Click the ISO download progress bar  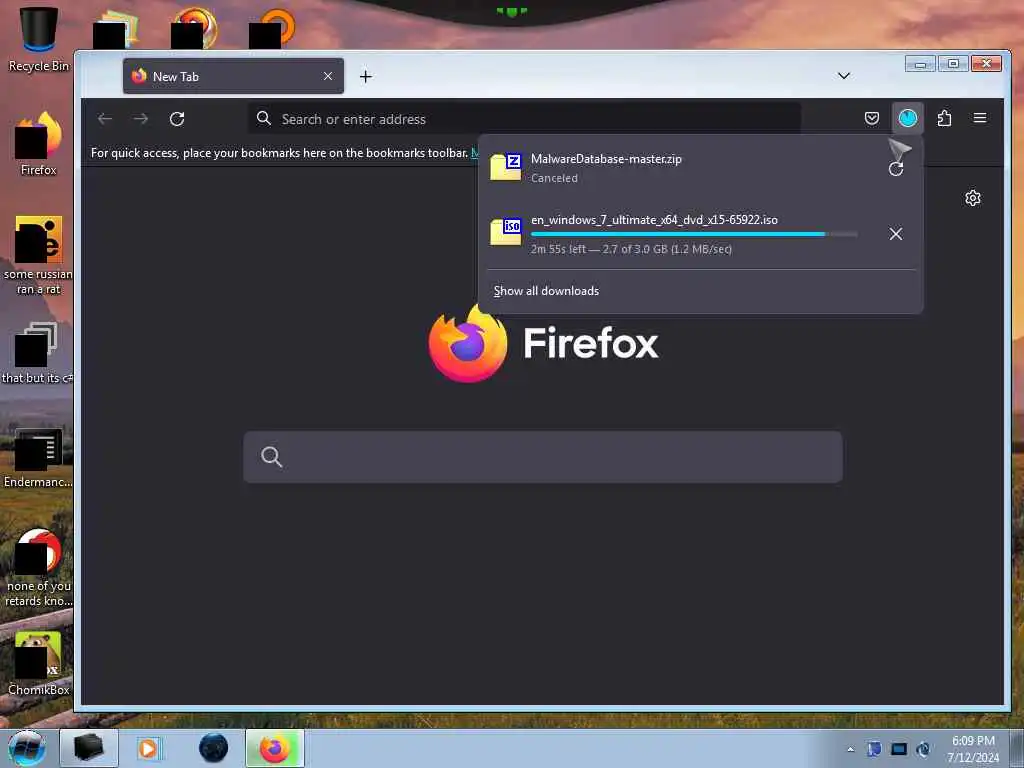(x=694, y=234)
